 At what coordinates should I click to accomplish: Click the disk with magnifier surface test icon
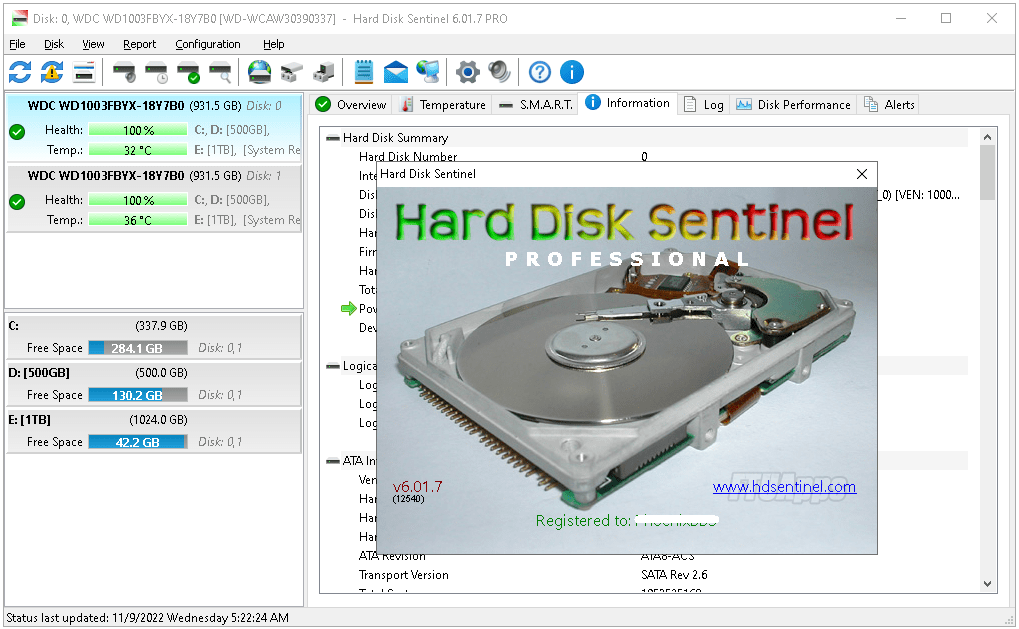pyautogui.click(x=220, y=72)
